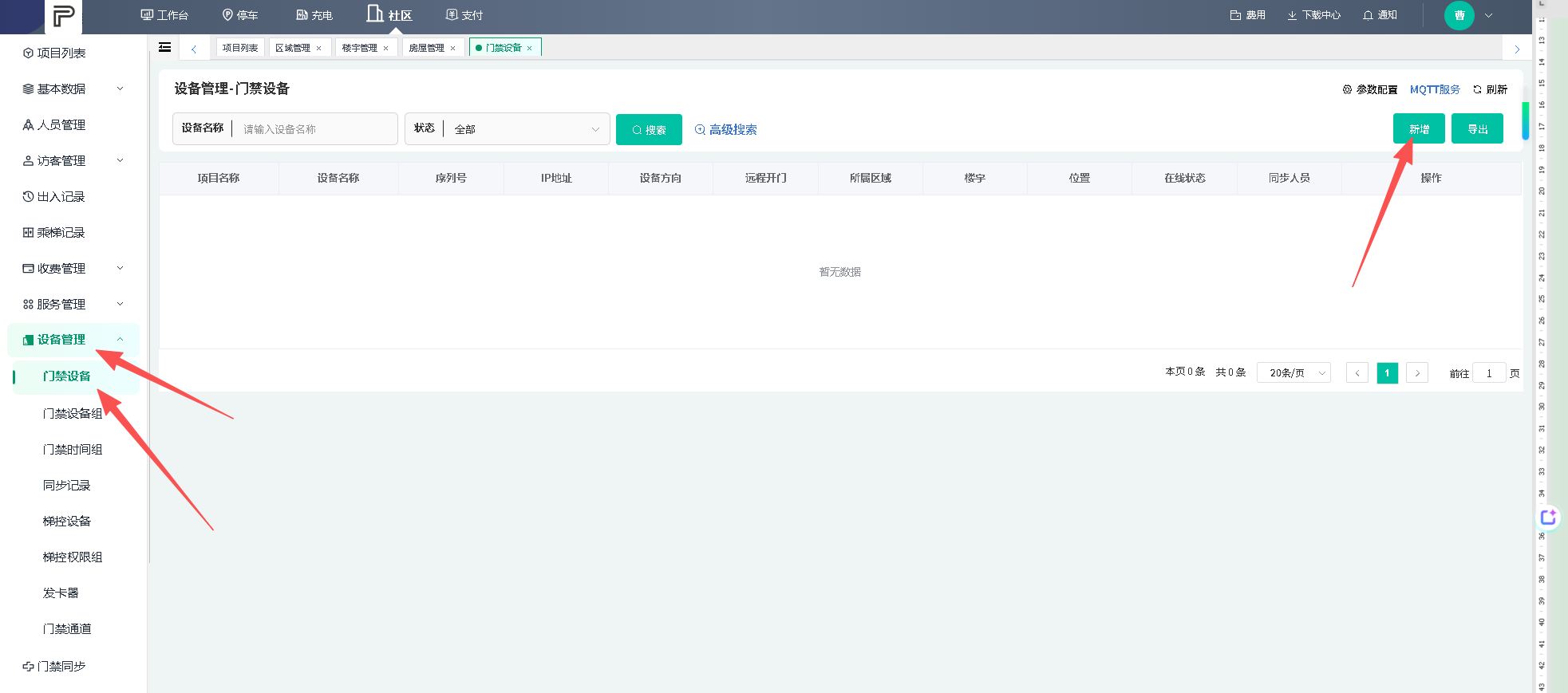
Task: Click the 新增 add button
Action: tap(1419, 128)
